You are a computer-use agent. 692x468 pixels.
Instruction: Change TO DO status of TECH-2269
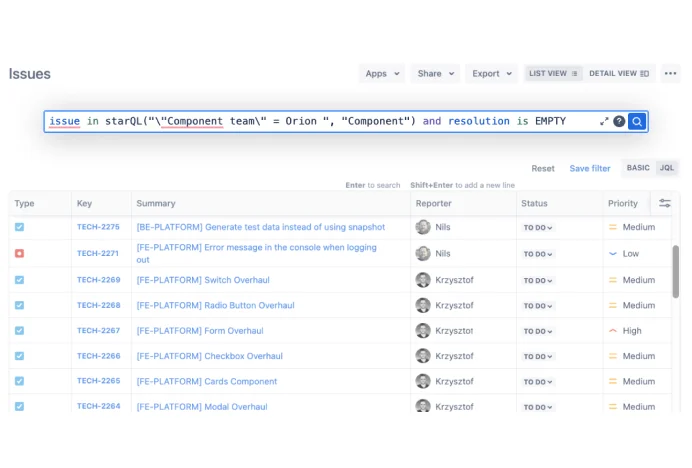pyautogui.click(x=538, y=280)
